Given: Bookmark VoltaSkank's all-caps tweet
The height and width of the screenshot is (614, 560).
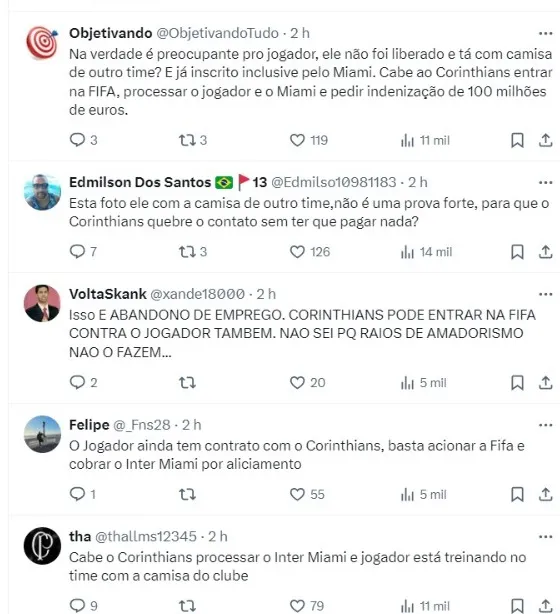Looking at the screenshot, I should pos(517,383).
